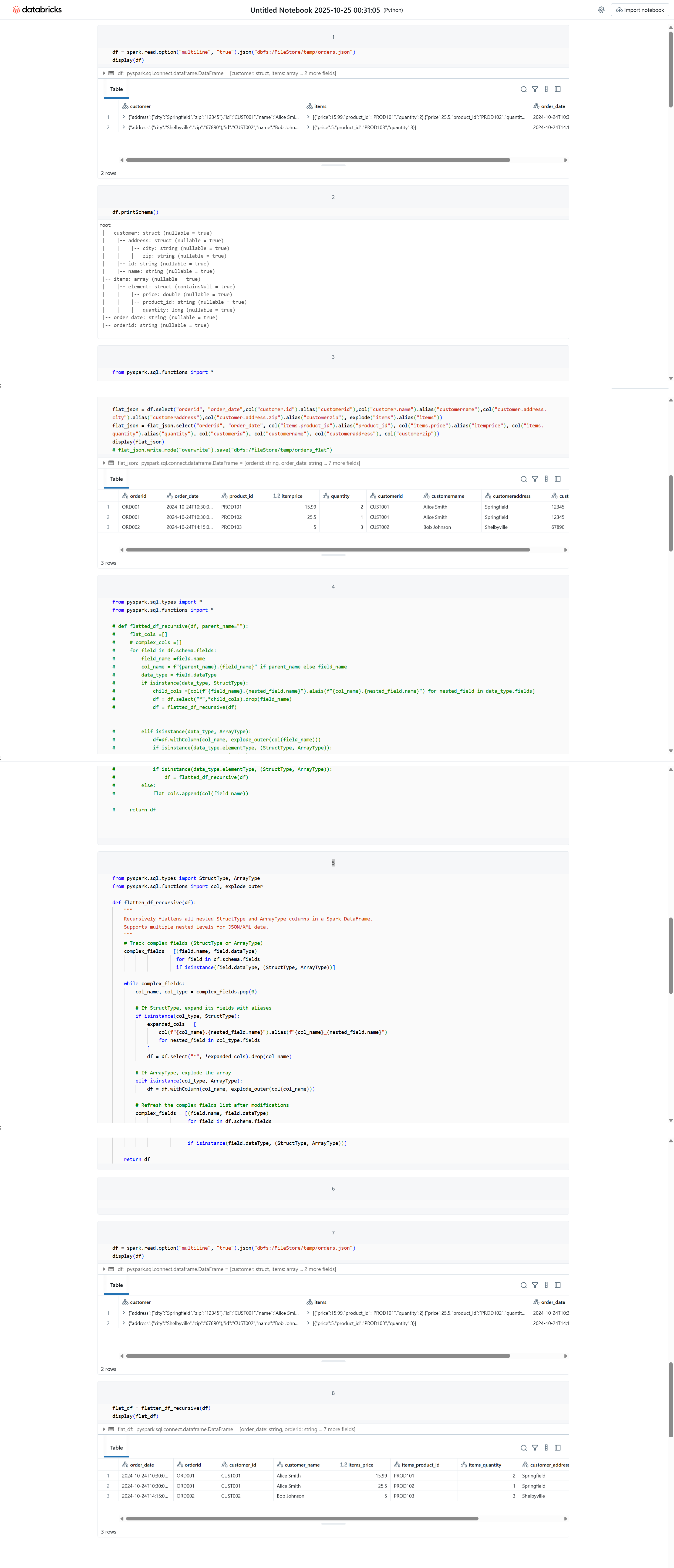Open the column profile icon in cell 8's table
674x1568 pixels.
pyautogui.click(x=546, y=1448)
